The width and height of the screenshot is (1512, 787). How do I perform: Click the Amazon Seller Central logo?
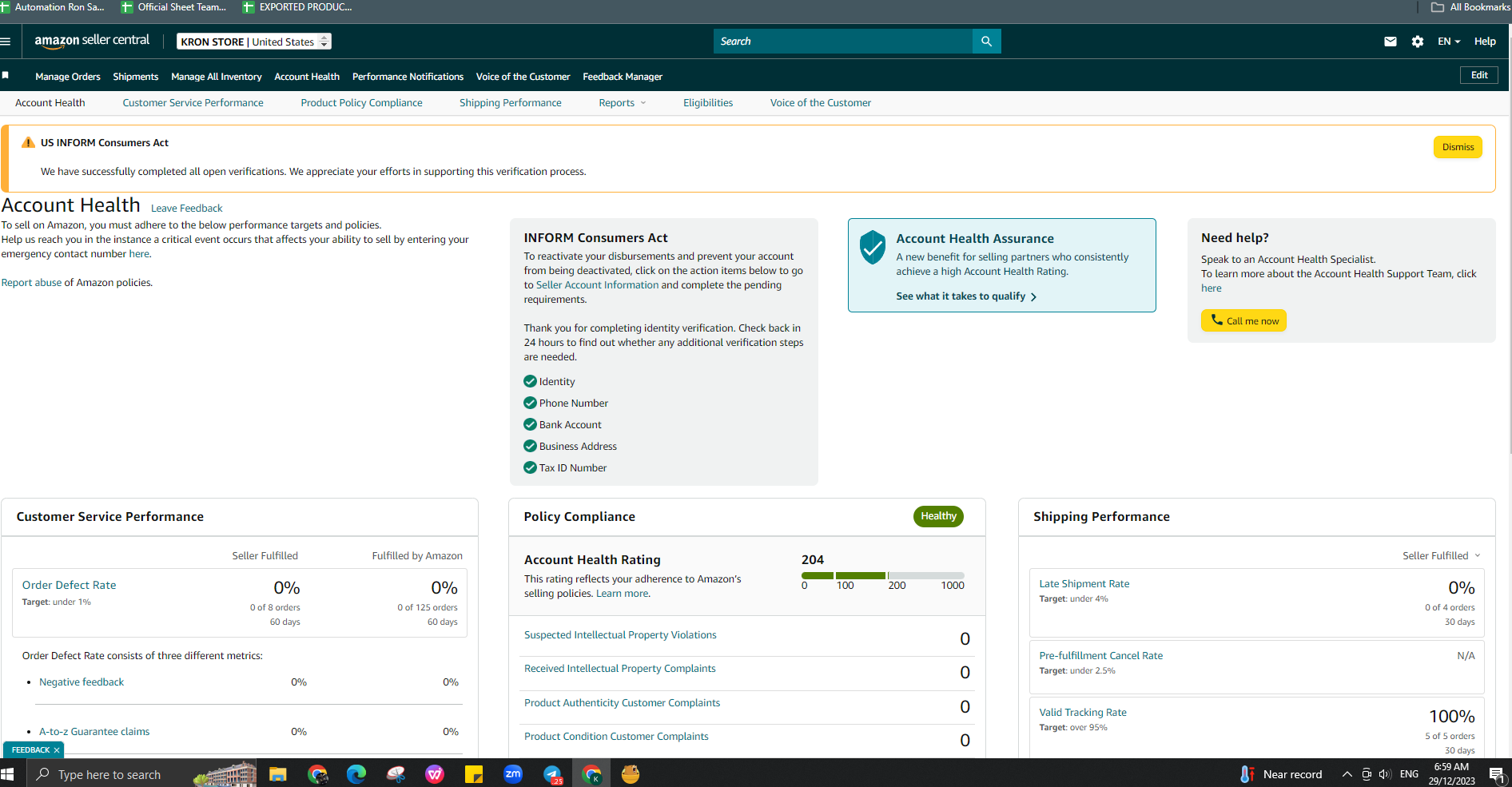coord(92,41)
